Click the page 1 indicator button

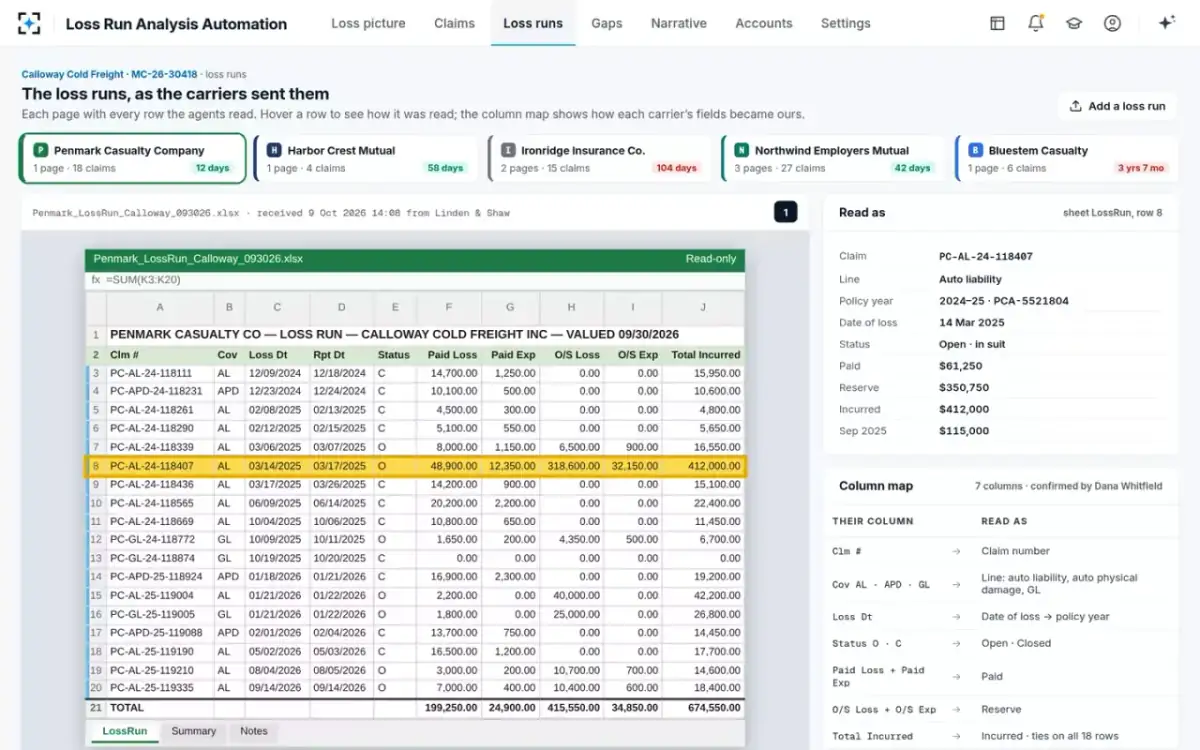[x=786, y=212]
